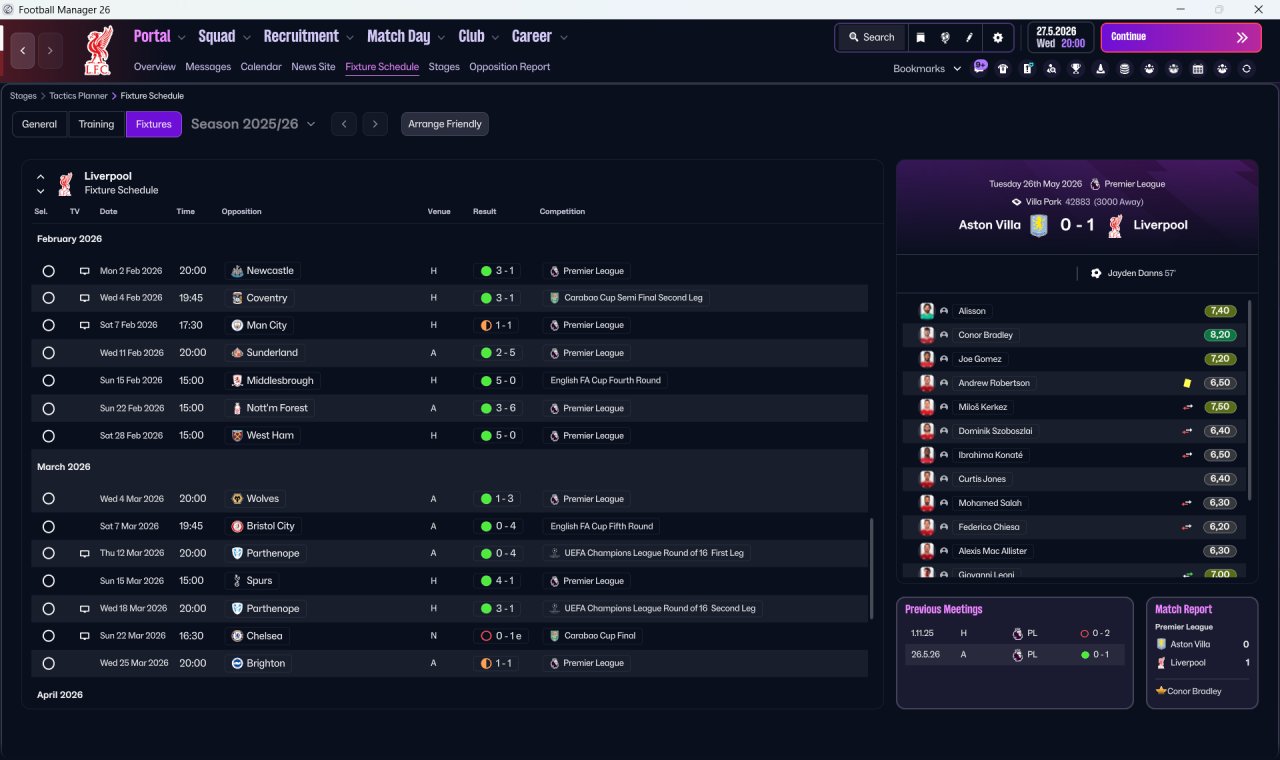1280x760 pixels.
Task: Click the pencil edit icon in top toolbar
Action: click(x=969, y=37)
